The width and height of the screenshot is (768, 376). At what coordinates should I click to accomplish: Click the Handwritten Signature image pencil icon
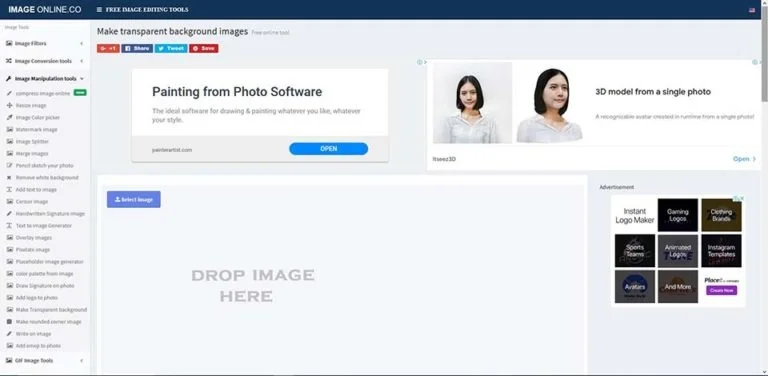[x=9, y=214]
